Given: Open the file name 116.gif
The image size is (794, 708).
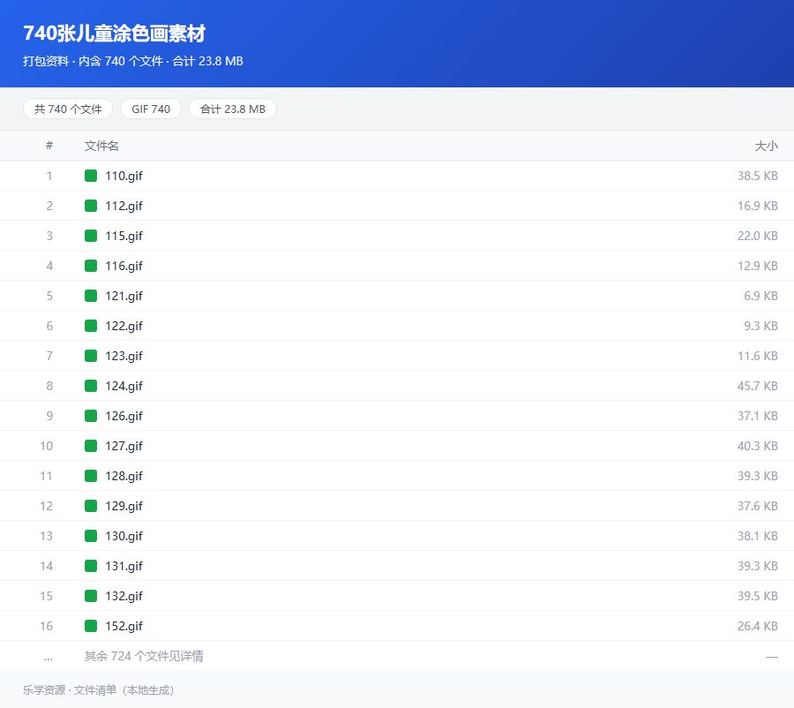Looking at the screenshot, I should tap(124, 266).
